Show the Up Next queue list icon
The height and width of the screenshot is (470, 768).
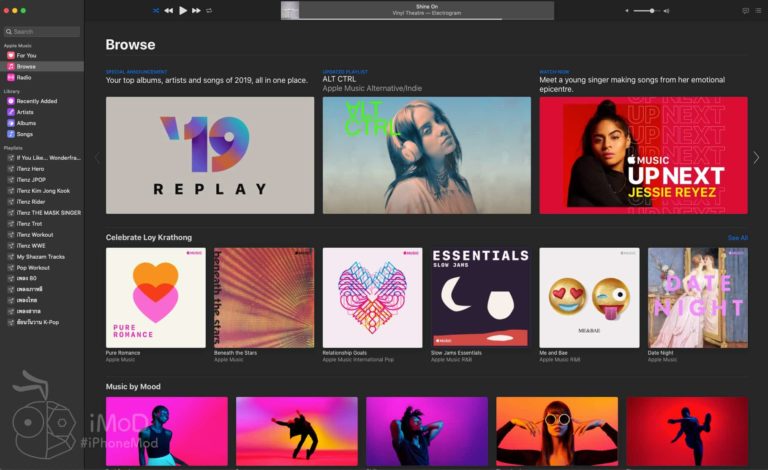click(x=758, y=10)
